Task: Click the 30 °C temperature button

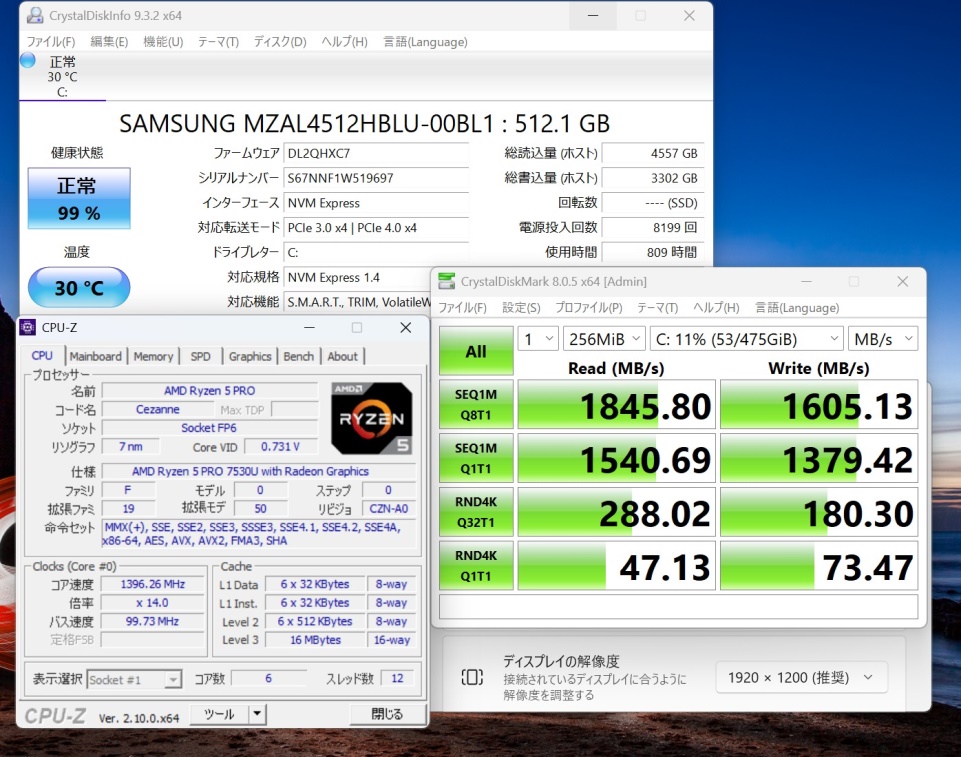Action: [x=79, y=287]
